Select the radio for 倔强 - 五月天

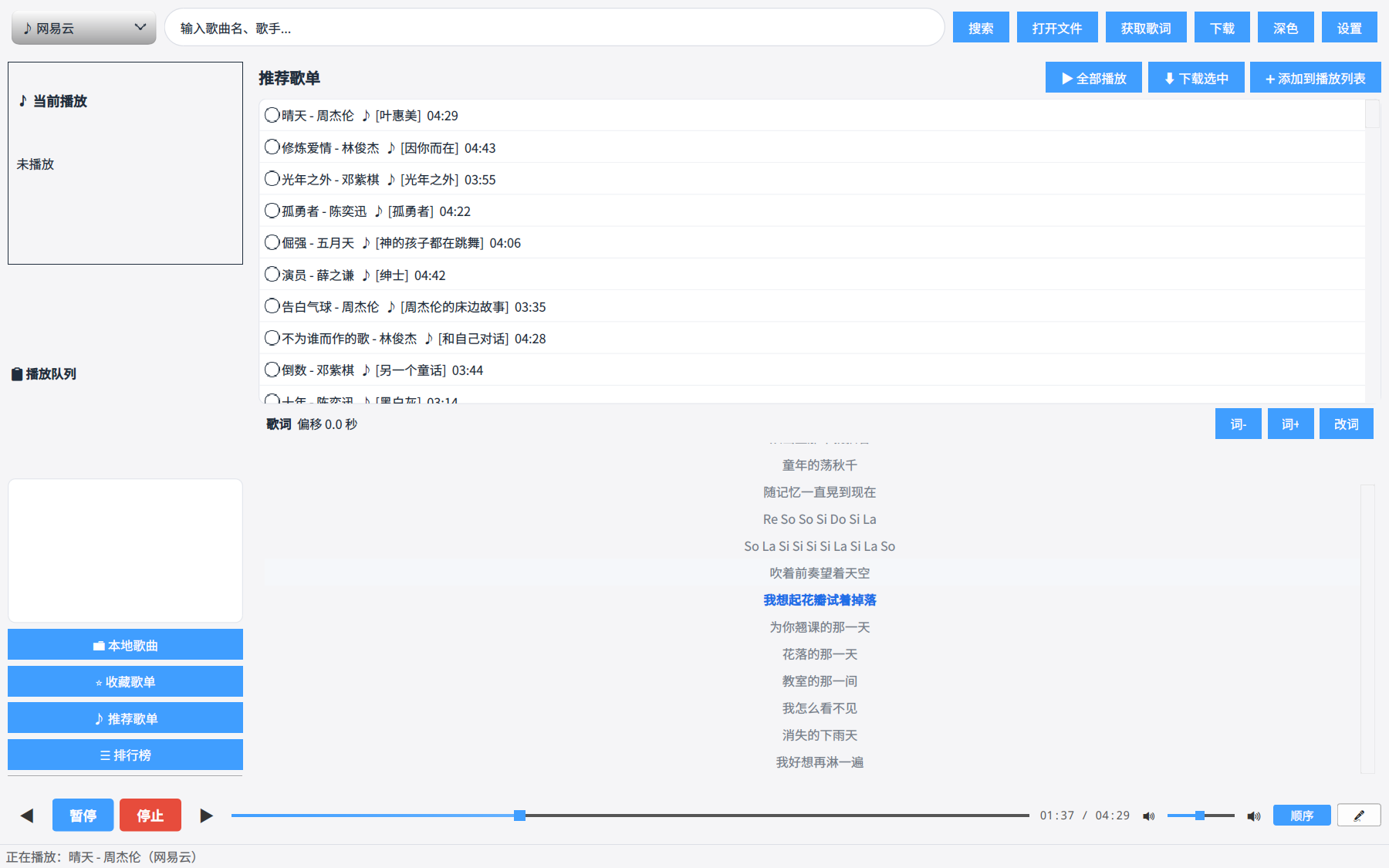tap(272, 242)
